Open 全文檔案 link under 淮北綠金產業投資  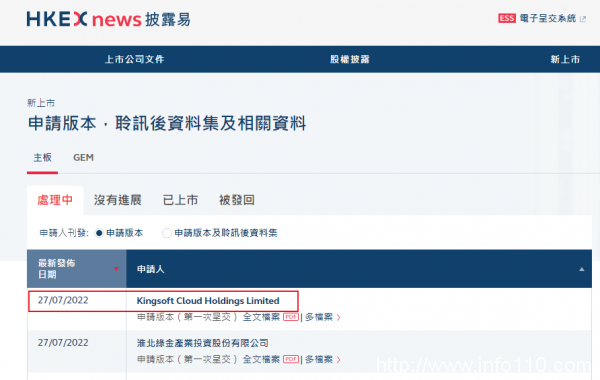click(x=261, y=359)
